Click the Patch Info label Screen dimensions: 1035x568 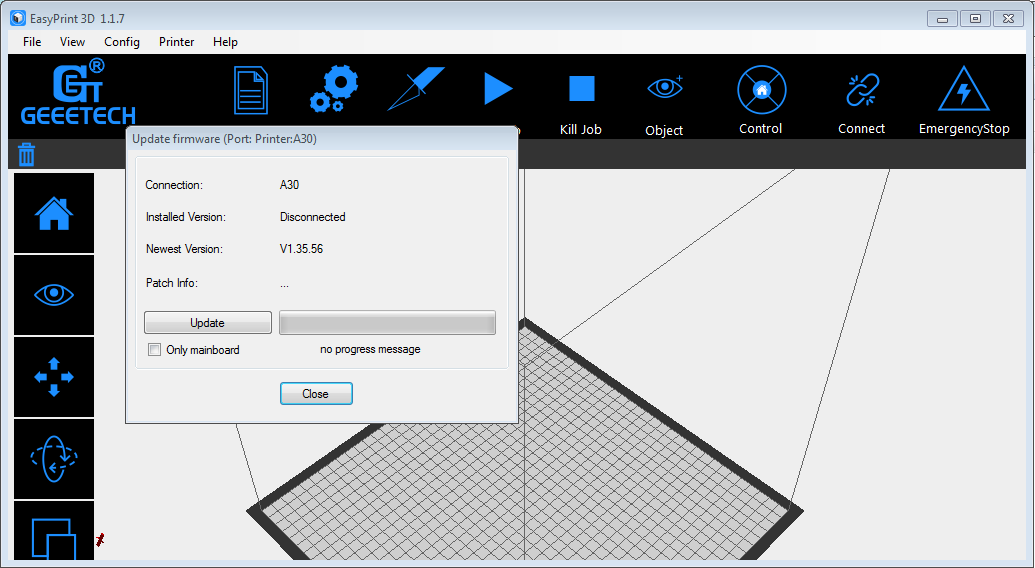pyautogui.click(x=172, y=283)
